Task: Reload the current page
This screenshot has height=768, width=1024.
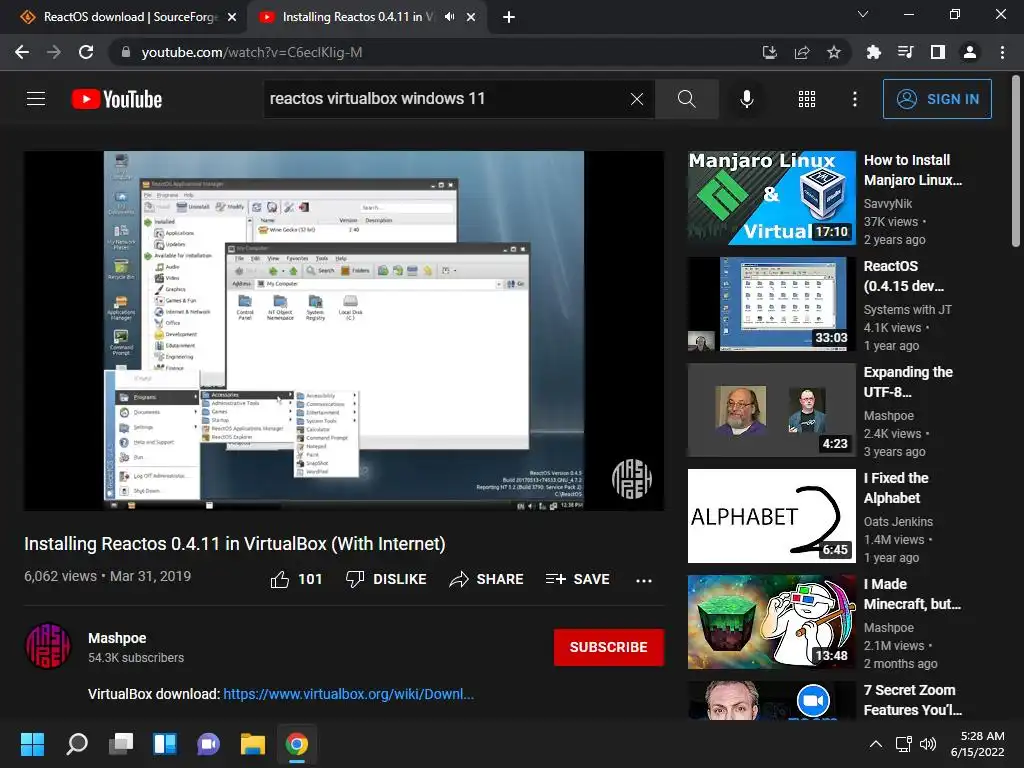Action: click(x=86, y=52)
